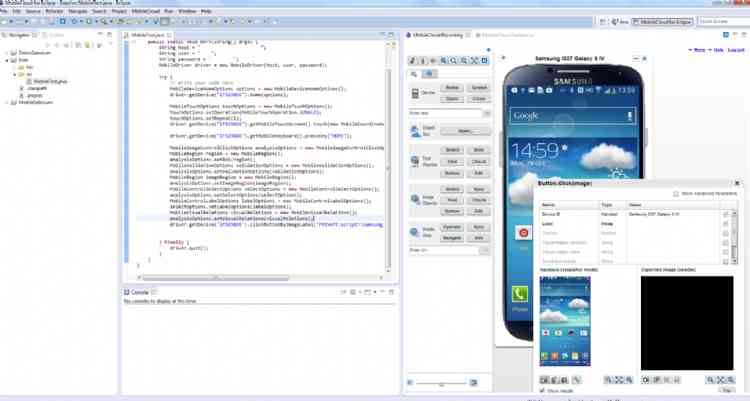Screen dimensions: 750x401
Task: Select the second mode tab icon under recording toolbar
Action: pos(429,74)
